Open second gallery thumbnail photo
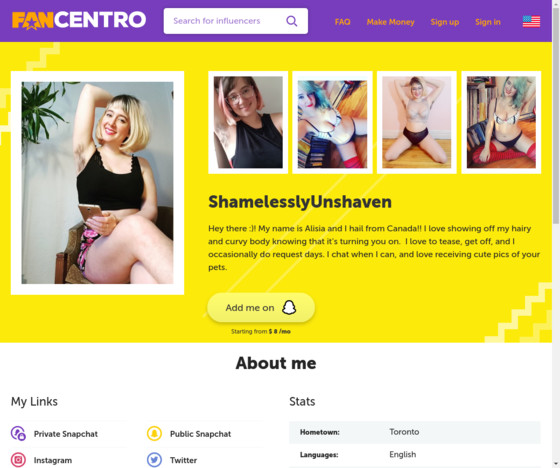This screenshot has height=468, width=560. [x=332, y=122]
